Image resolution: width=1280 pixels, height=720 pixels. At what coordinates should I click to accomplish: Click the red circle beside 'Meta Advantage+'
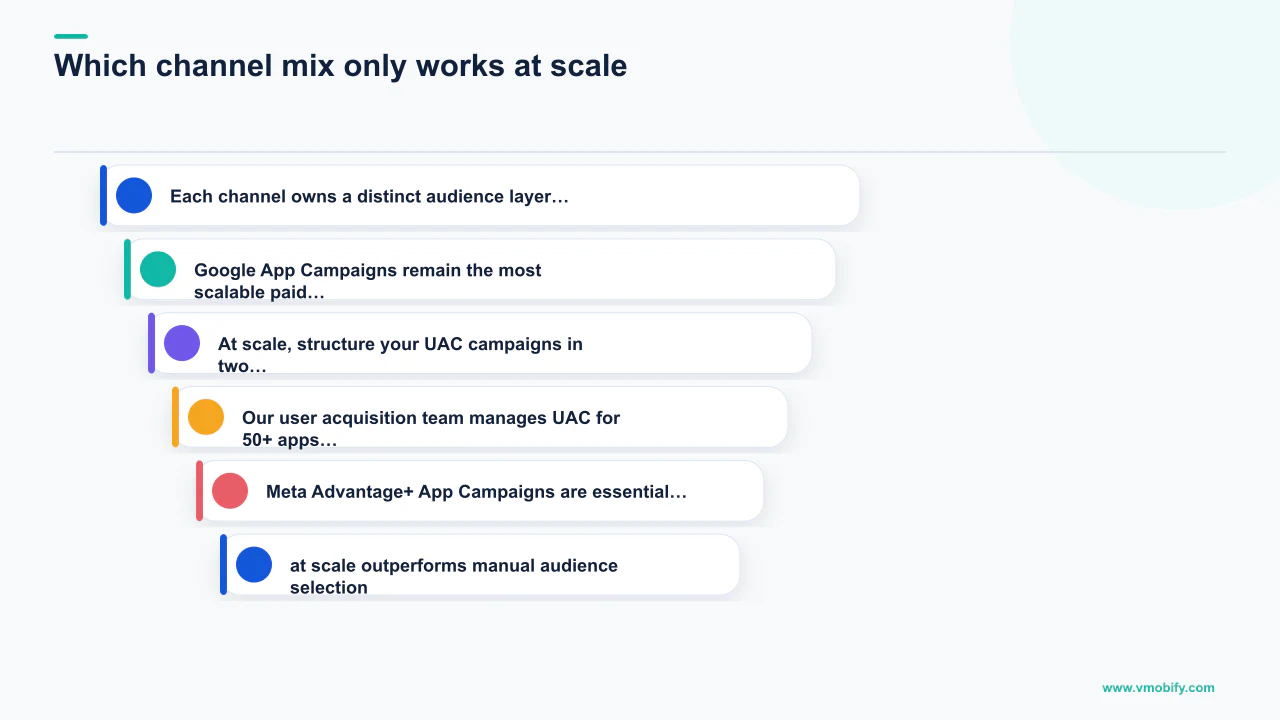(230, 491)
